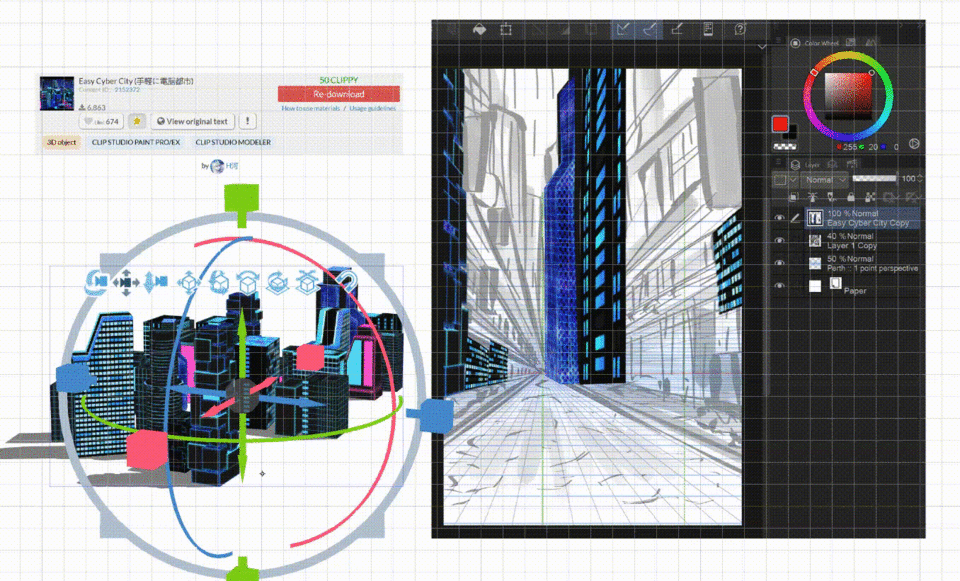Open the third color palette tab icon
The height and width of the screenshot is (581, 960).
(x=870, y=42)
